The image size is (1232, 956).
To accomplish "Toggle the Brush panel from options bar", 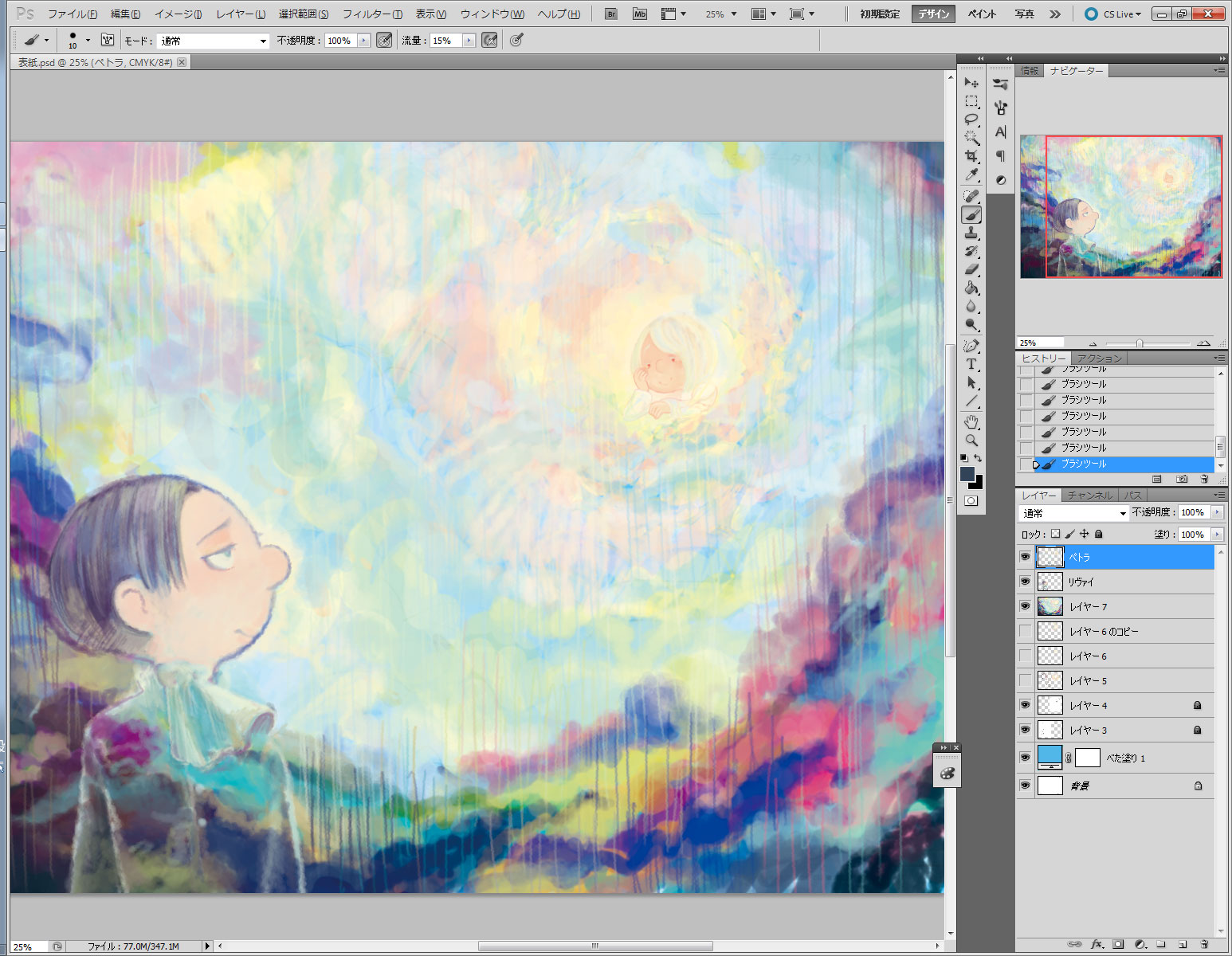I will pyautogui.click(x=108, y=40).
